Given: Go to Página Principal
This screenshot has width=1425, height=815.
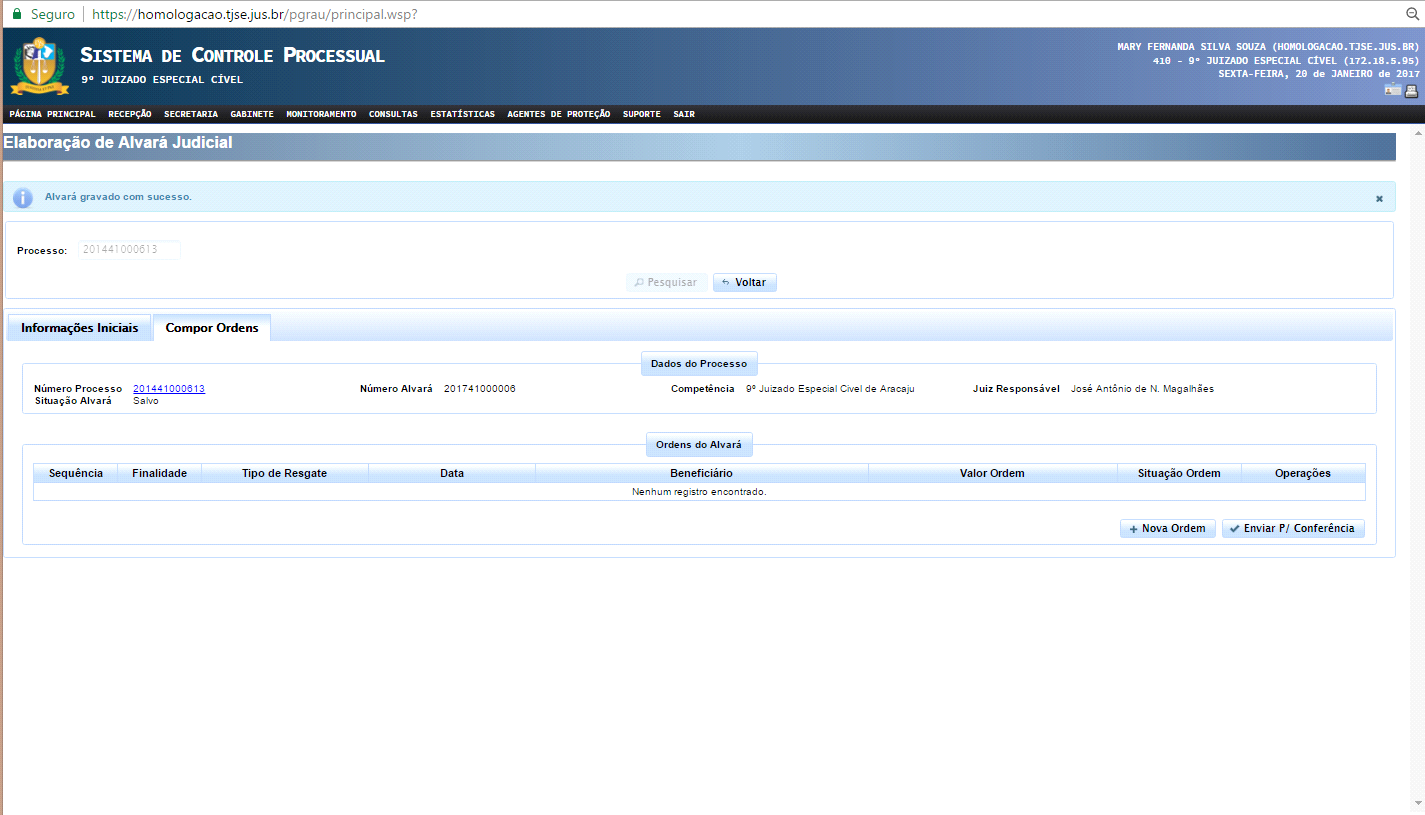Looking at the screenshot, I should pyautogui.click(x=52, y=114).
